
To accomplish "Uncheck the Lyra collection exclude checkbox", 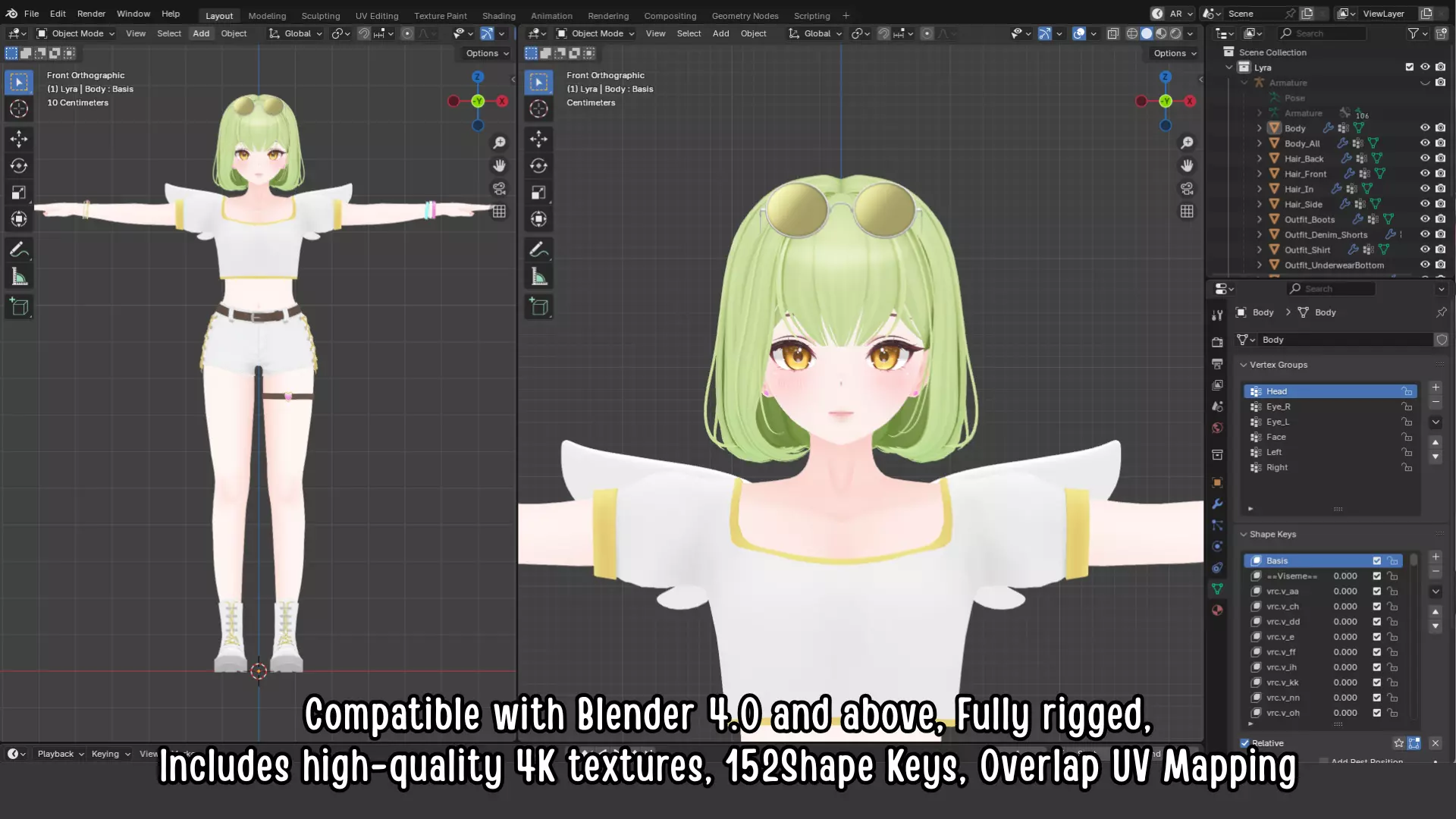I will [1410, 67].
